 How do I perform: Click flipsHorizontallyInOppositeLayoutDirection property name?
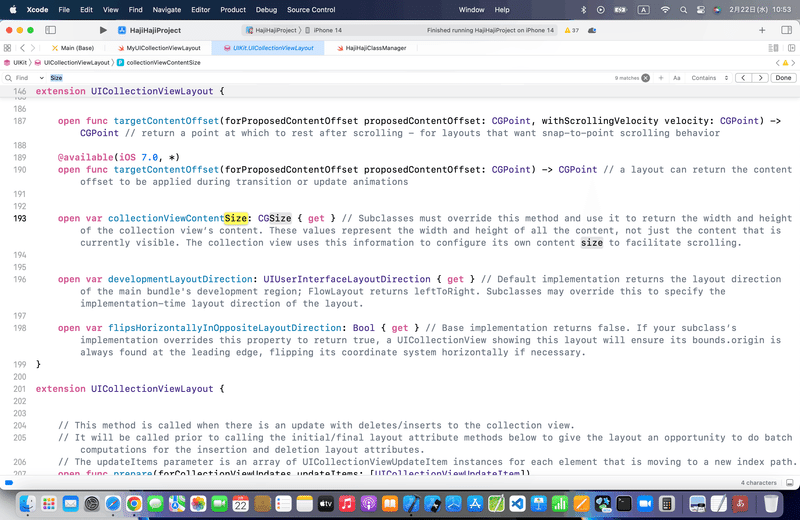[x=224, y=328]
